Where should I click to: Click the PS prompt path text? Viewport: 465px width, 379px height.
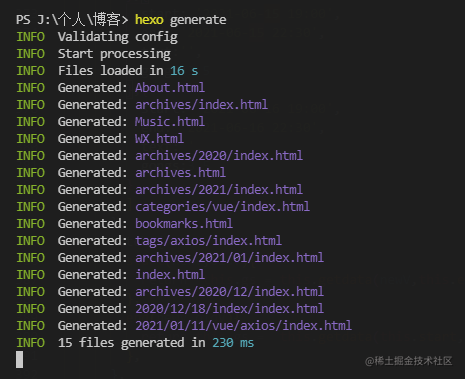click(x=72, y=20)
